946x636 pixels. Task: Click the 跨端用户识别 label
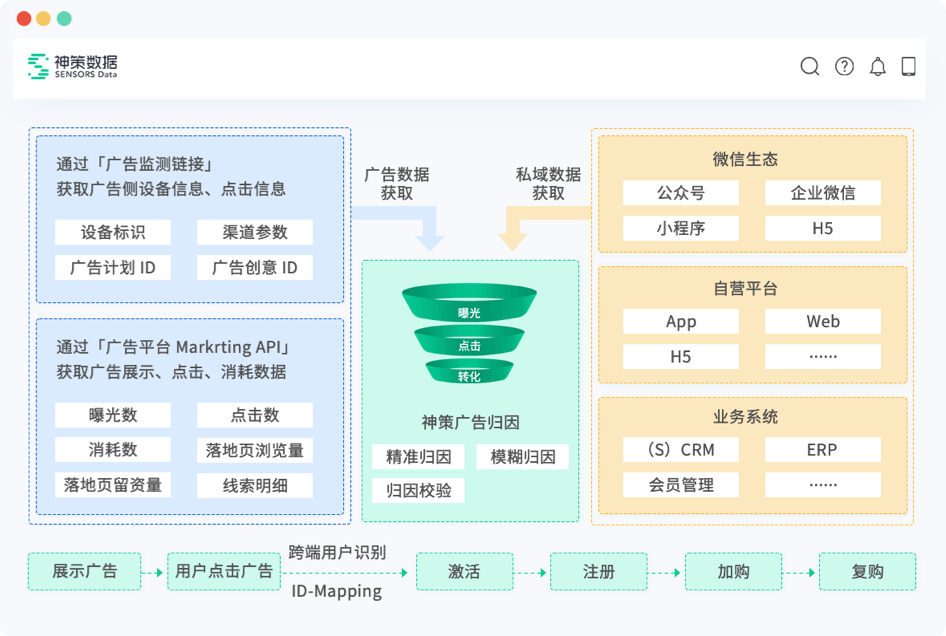pyautogui.click(x=337, y=552)
